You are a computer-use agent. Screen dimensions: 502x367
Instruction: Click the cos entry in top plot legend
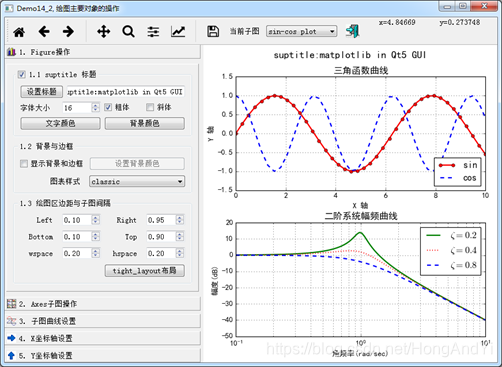coord(458,178)
